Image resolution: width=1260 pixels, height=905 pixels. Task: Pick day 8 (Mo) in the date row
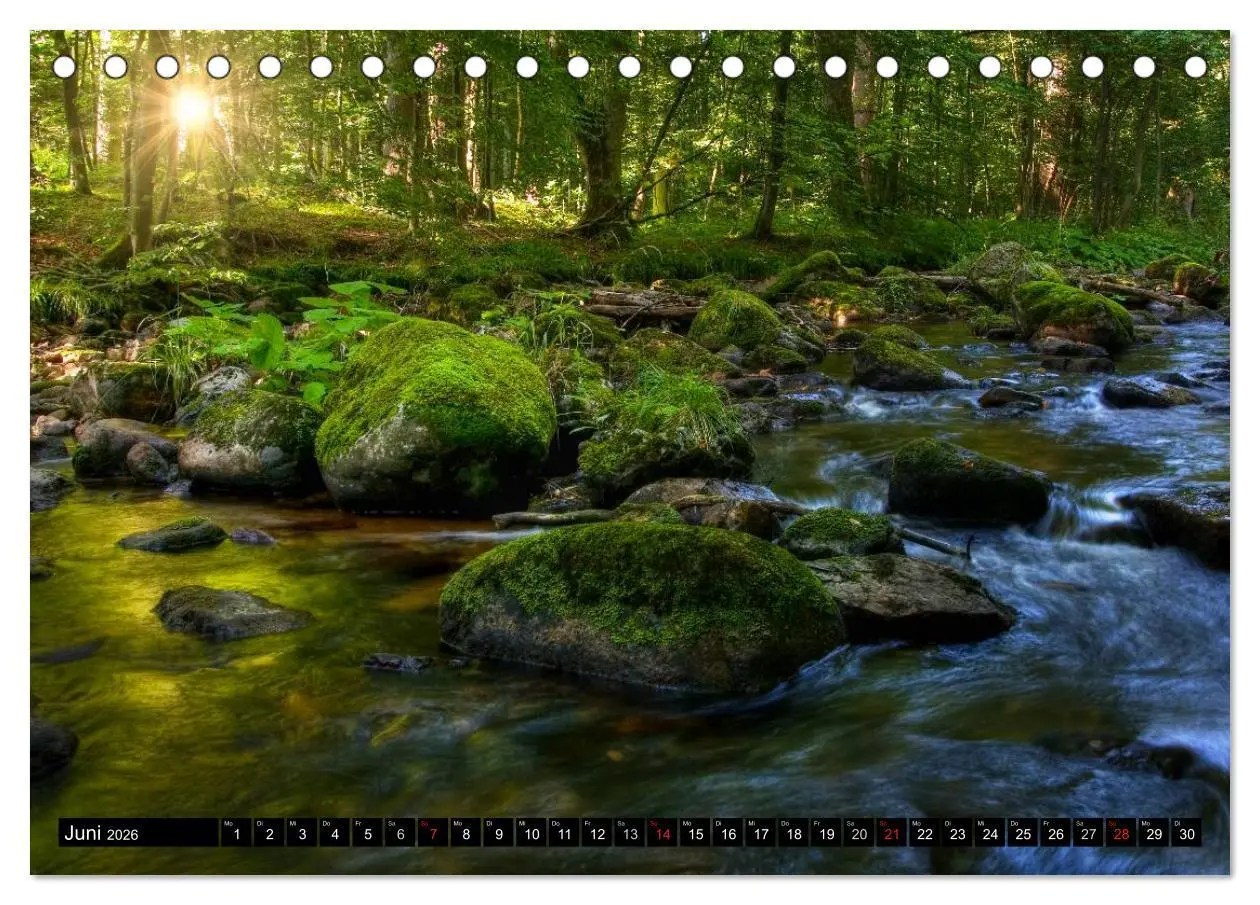466,832
